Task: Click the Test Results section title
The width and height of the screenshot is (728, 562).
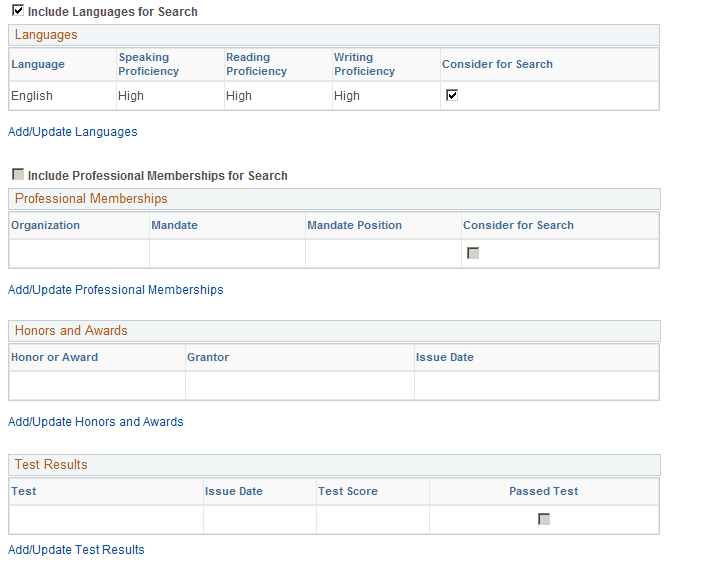Action: [51, 464]
